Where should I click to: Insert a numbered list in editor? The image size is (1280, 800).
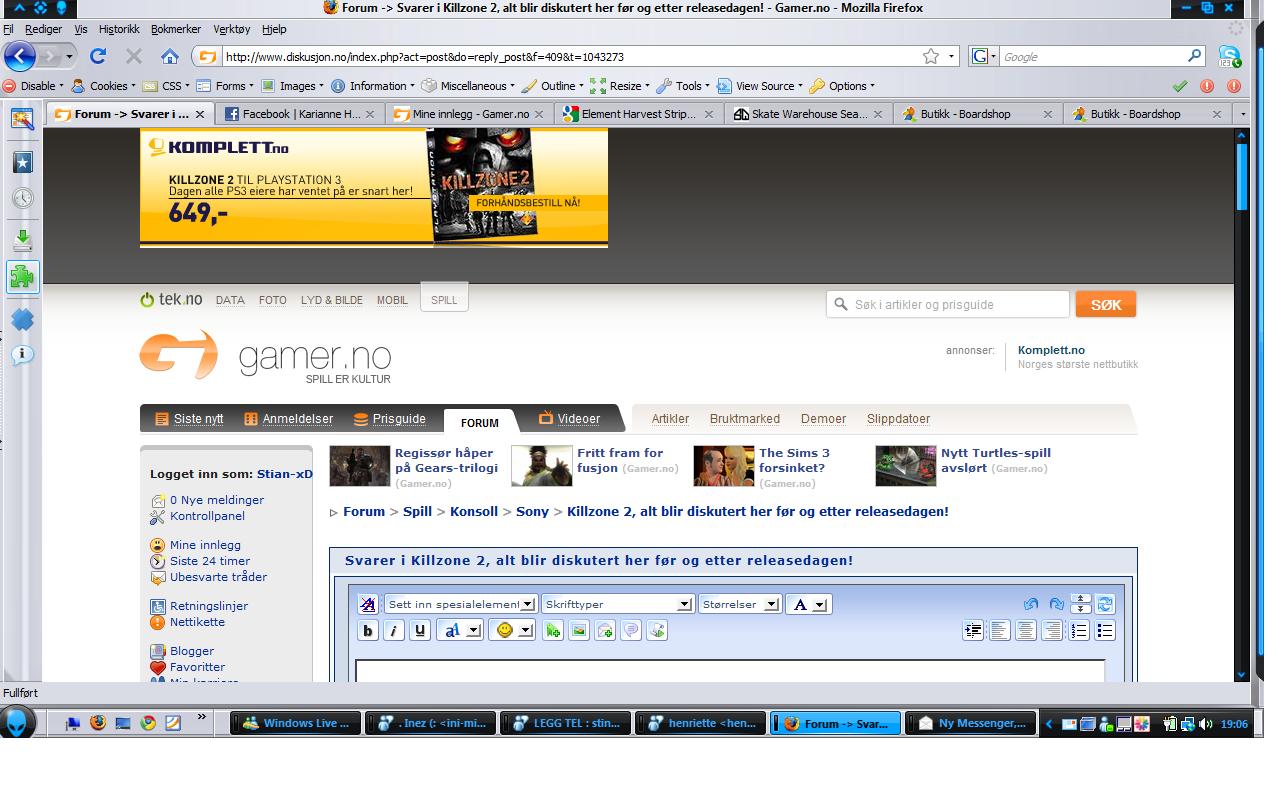[1079, 630]
